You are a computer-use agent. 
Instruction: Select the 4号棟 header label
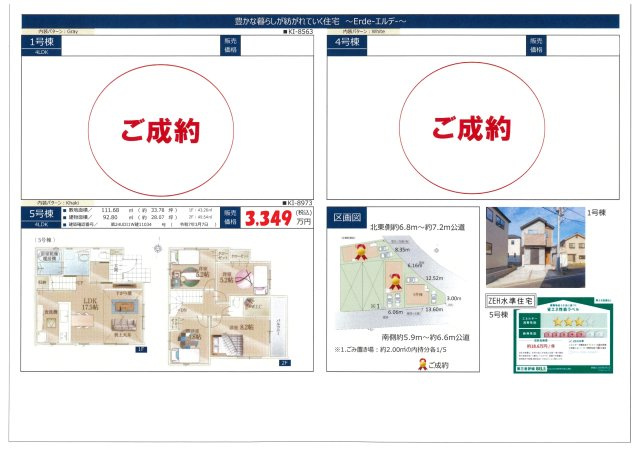pyautogui.click(x=347, y=42)
